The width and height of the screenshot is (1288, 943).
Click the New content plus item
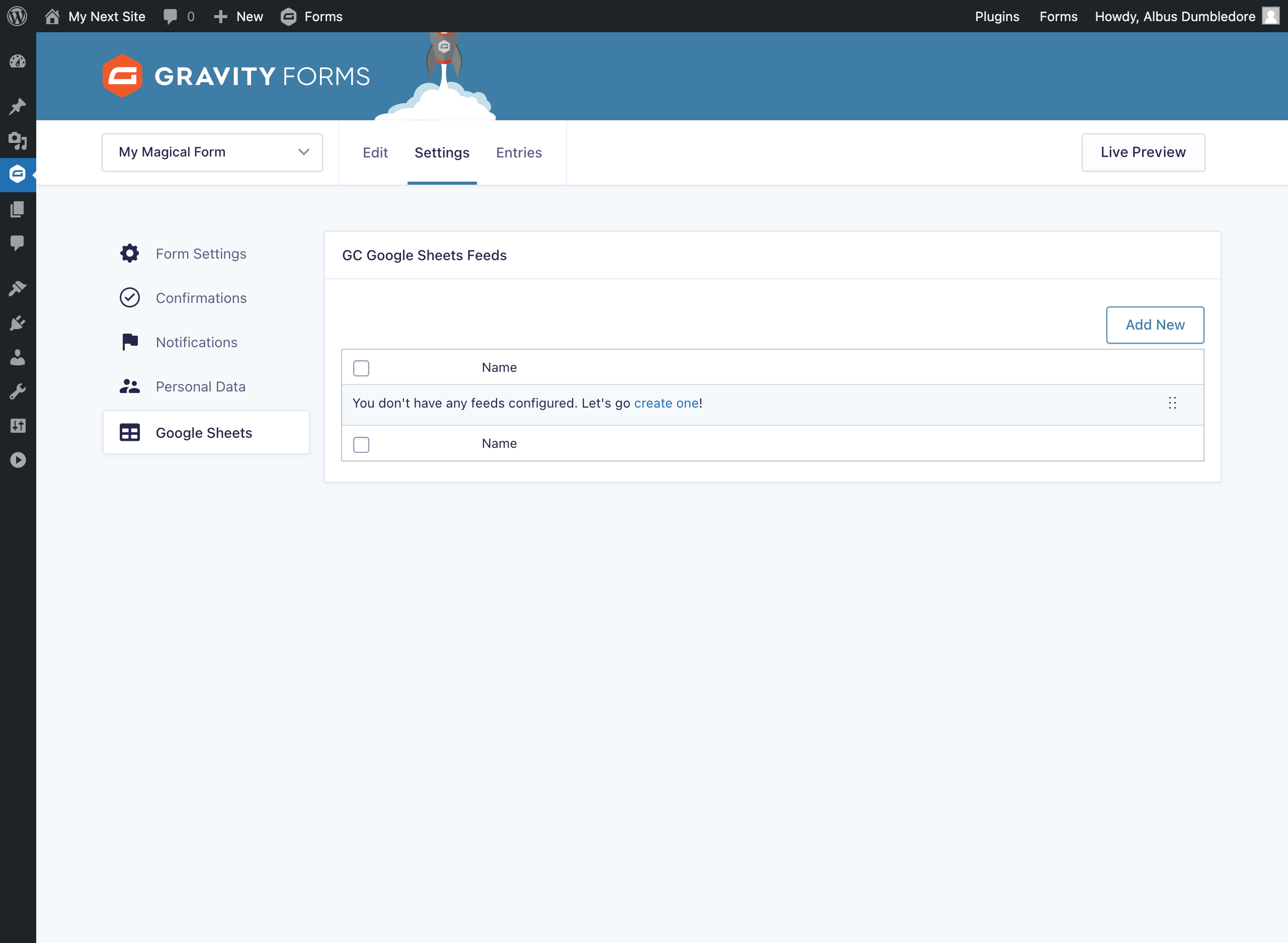pos(238,16)
